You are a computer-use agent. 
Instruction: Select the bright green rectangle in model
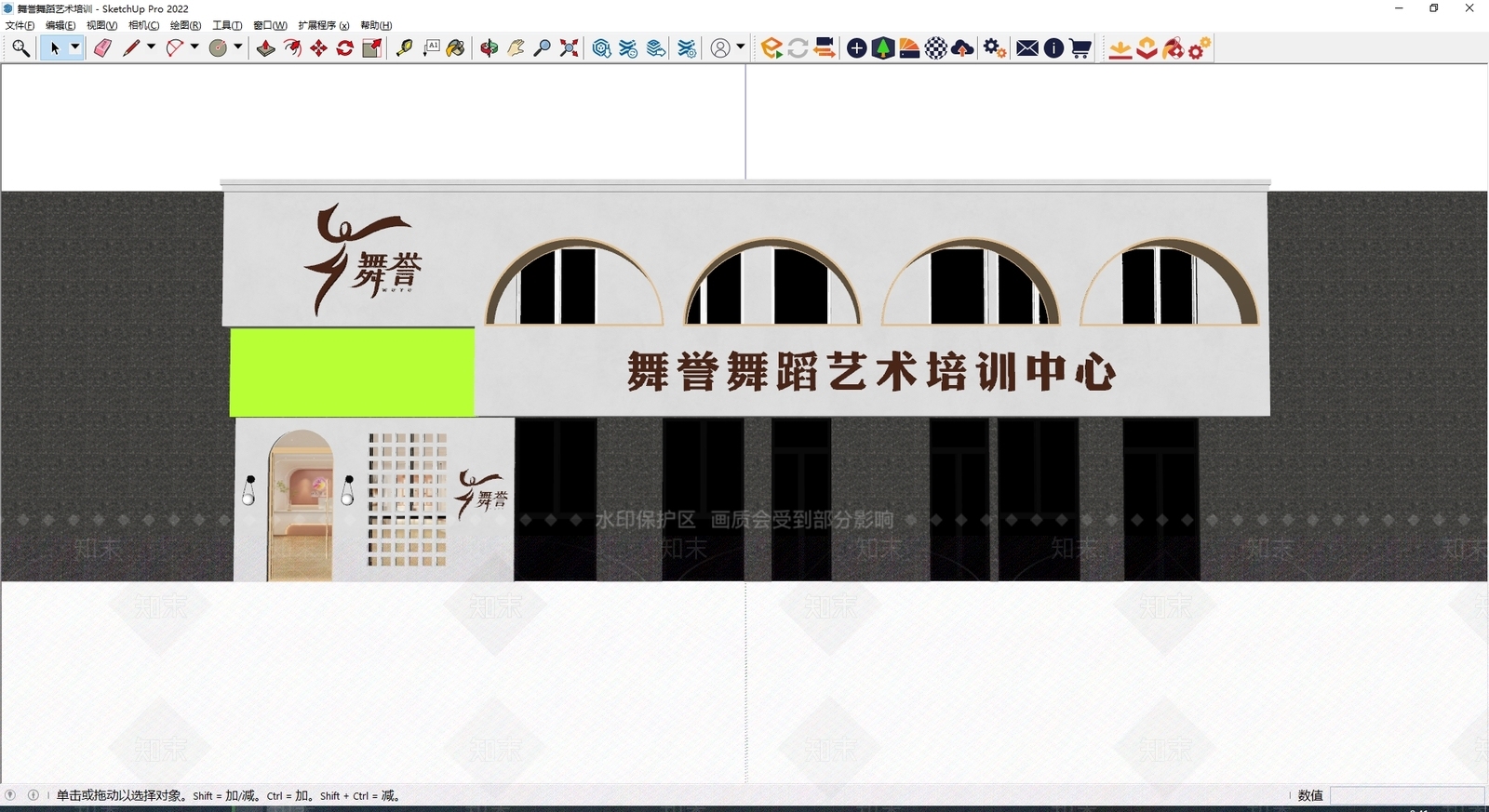(352, 372)
